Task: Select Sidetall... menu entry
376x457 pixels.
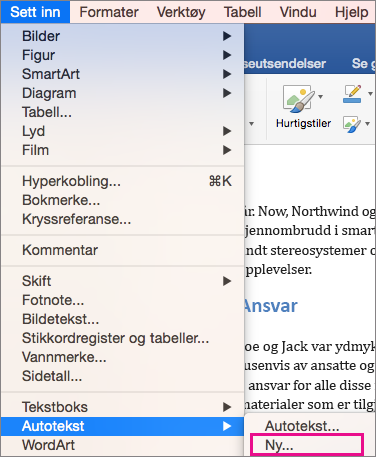Action: pyautogui.click(x=122, y=376)
